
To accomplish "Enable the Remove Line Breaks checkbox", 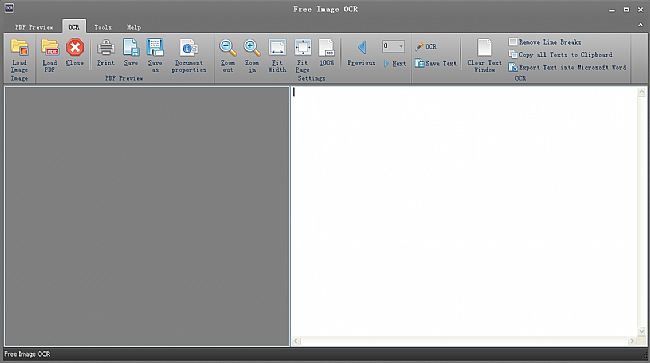I will [513, 42].
